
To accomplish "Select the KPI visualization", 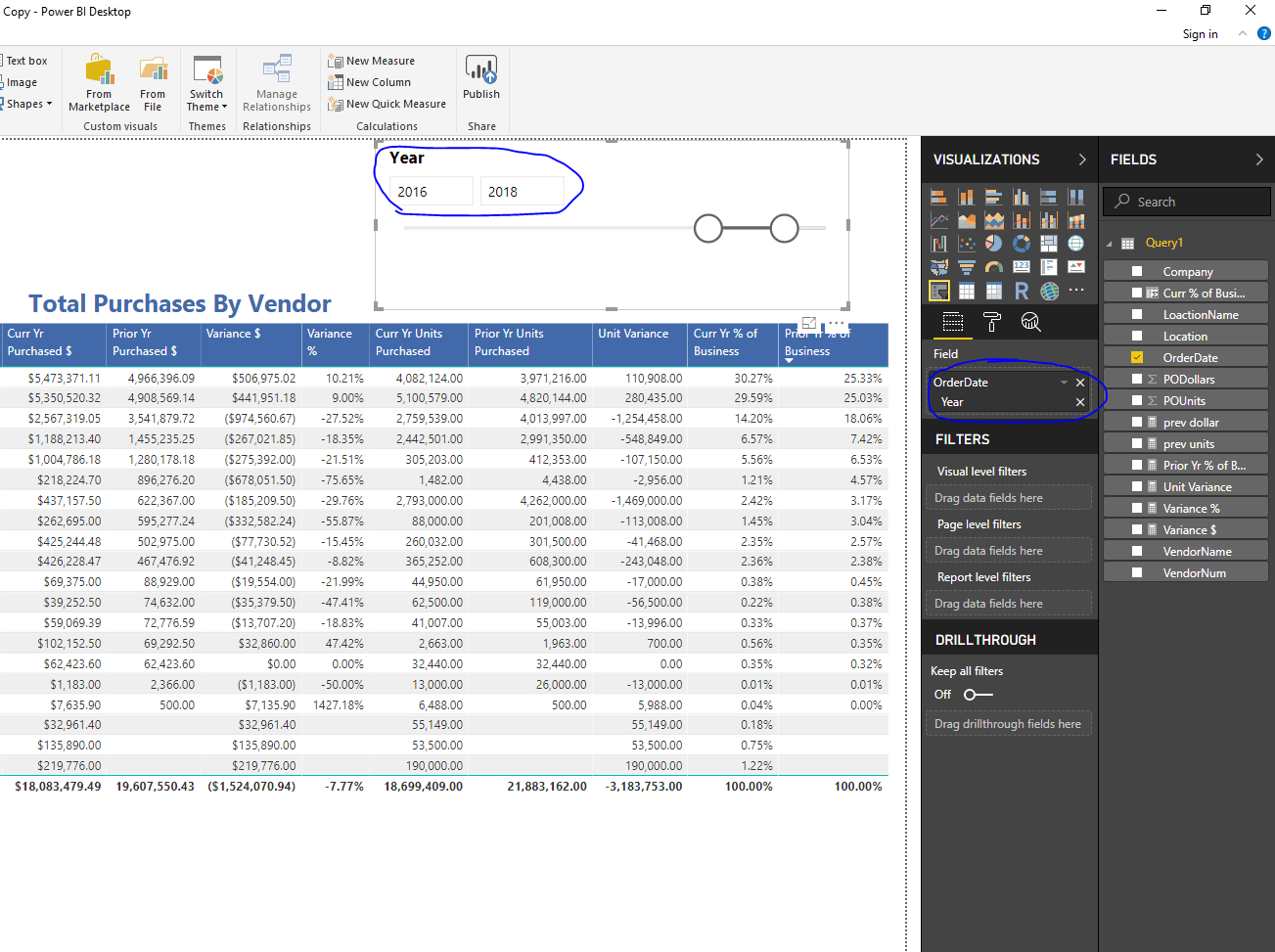I will [1076, 267].
